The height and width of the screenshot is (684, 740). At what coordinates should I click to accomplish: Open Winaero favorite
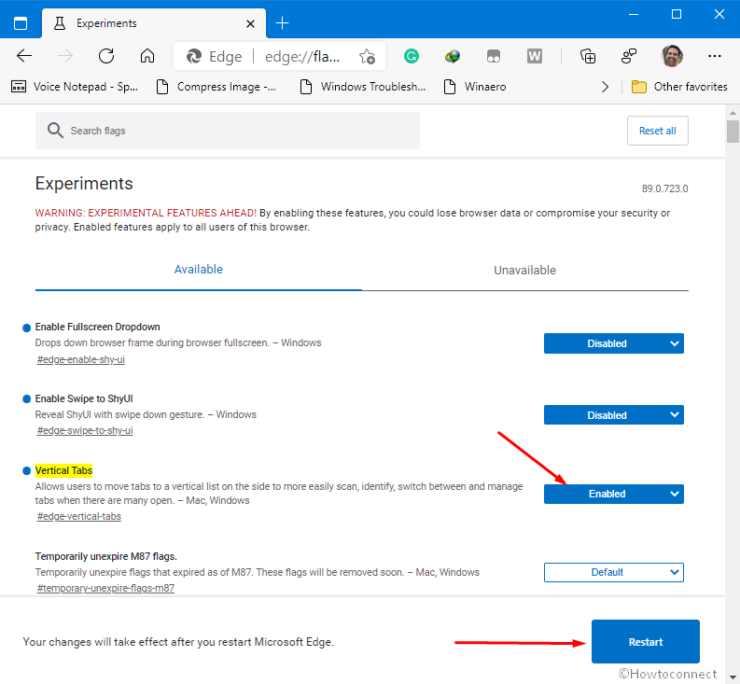click(475, 87)
